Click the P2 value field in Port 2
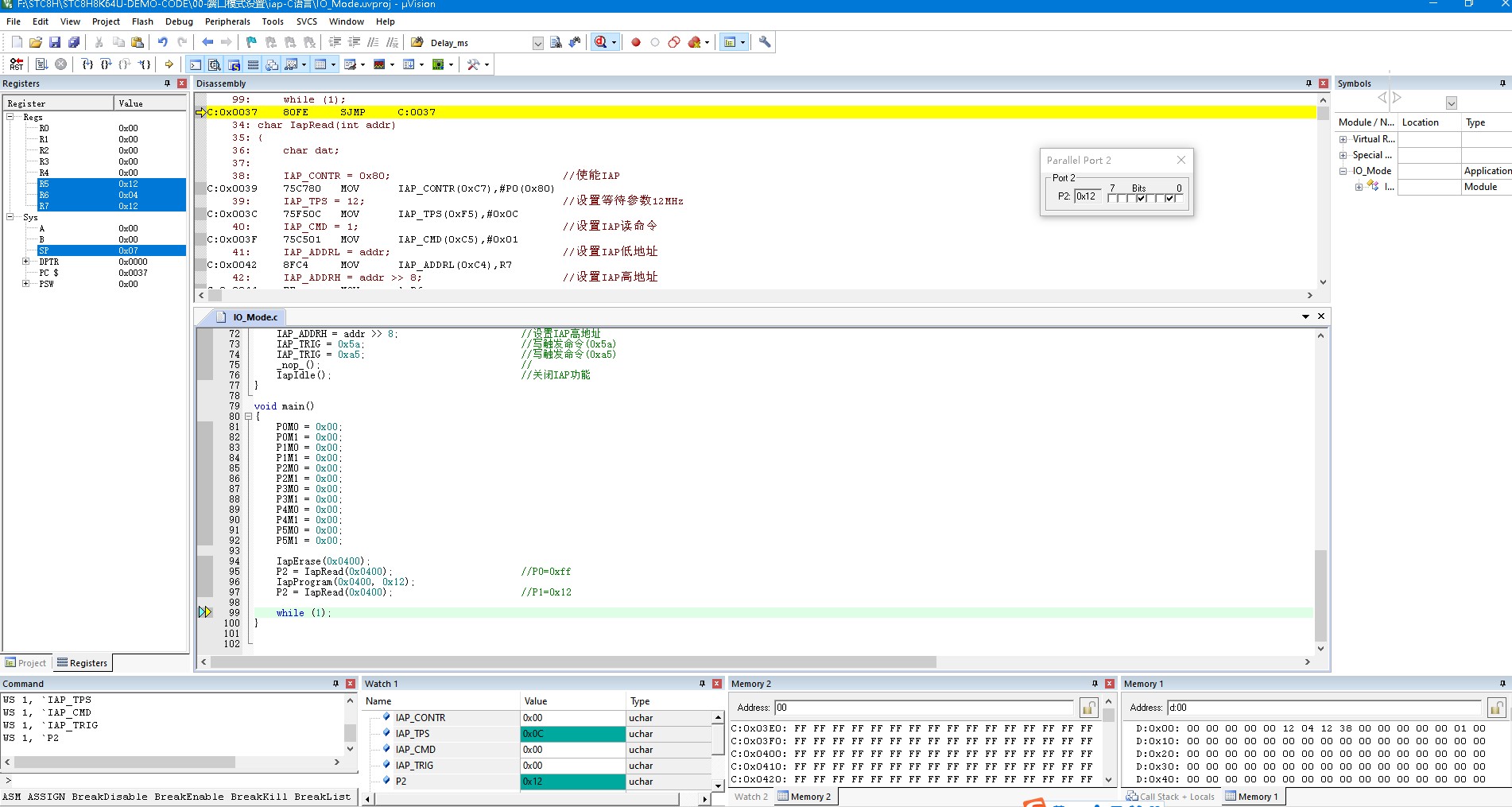Screen dimensions: 1512x807 (1088, 196)
